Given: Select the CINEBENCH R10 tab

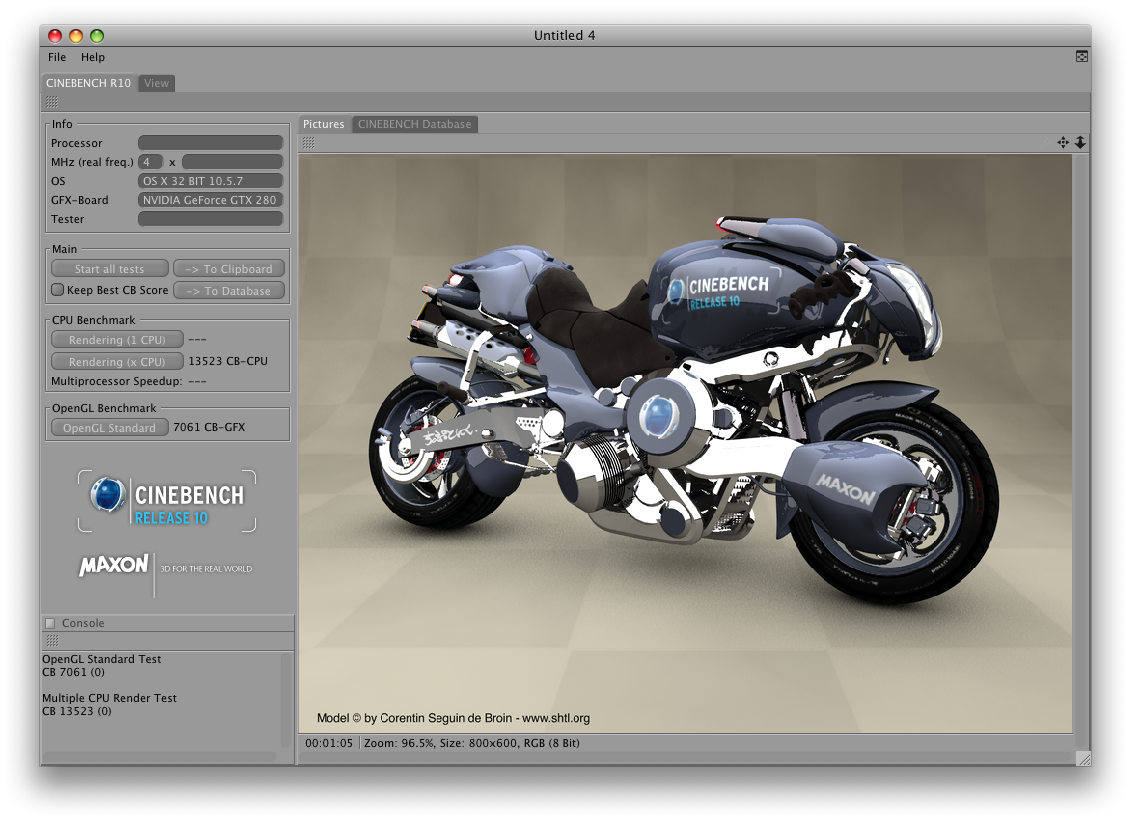Looking at the screenshot, I should point(89,83).
